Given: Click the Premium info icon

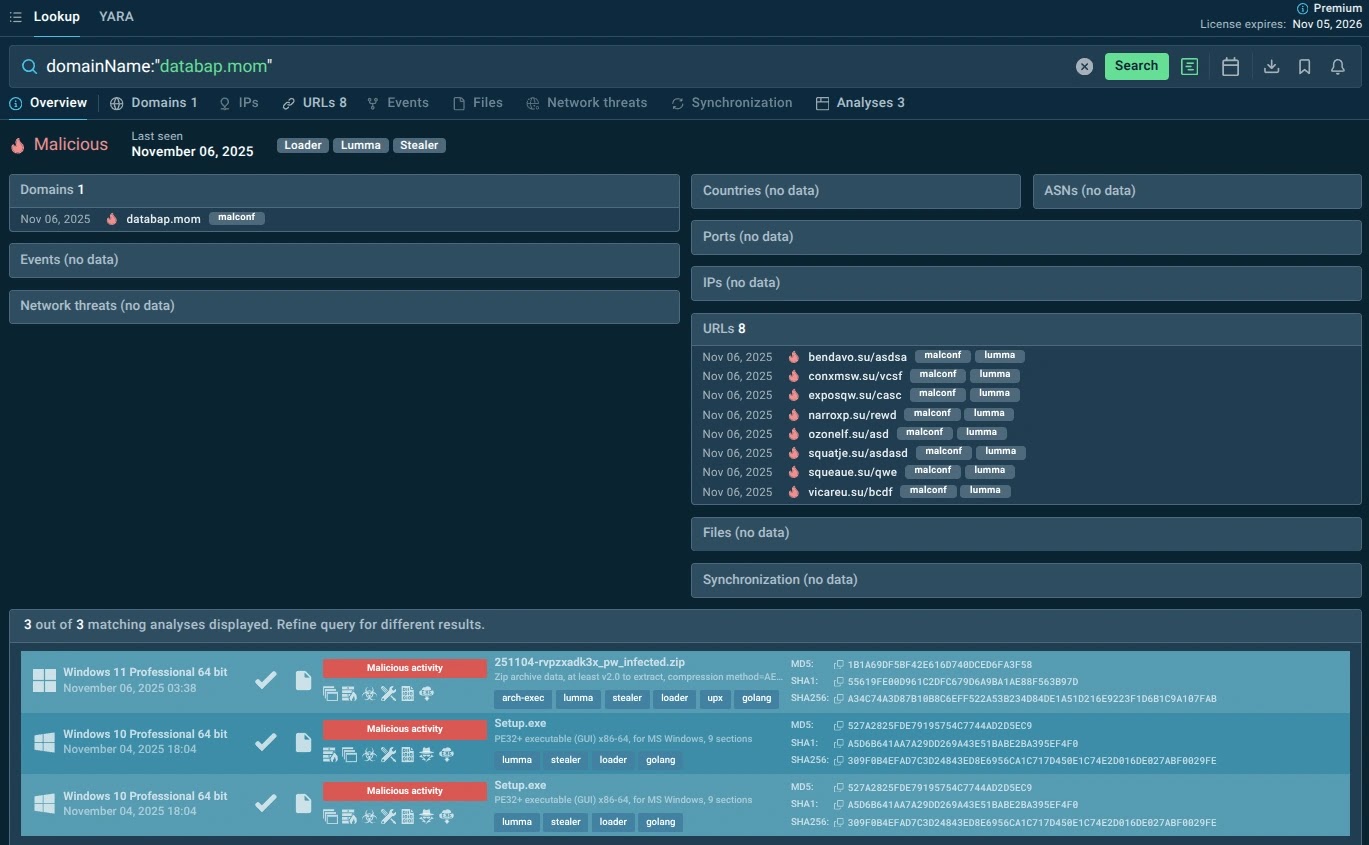Looking at the screenshot, I should (1302, 8).
